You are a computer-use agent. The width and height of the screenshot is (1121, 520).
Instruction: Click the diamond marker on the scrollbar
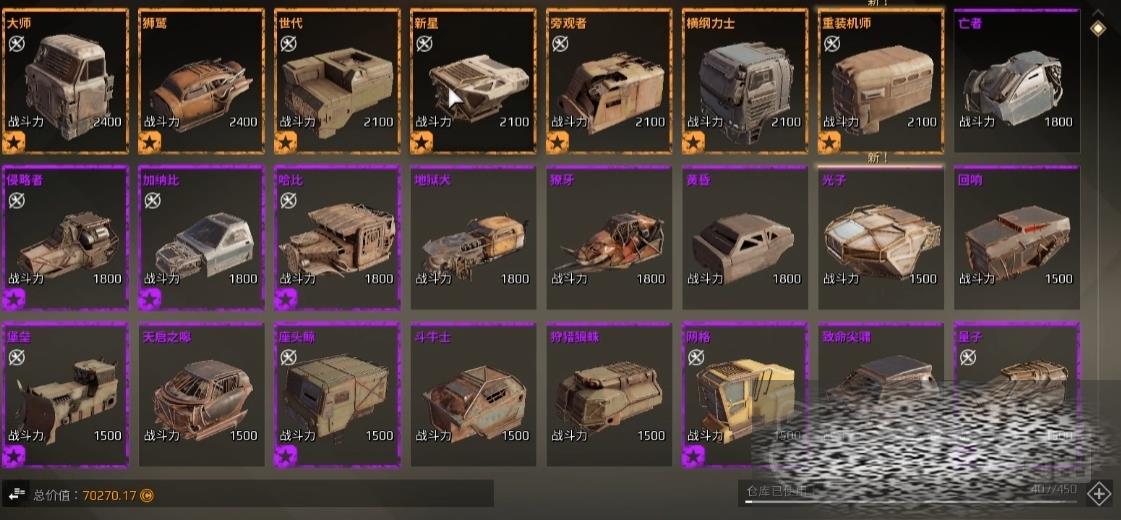tap(1097, 28)
